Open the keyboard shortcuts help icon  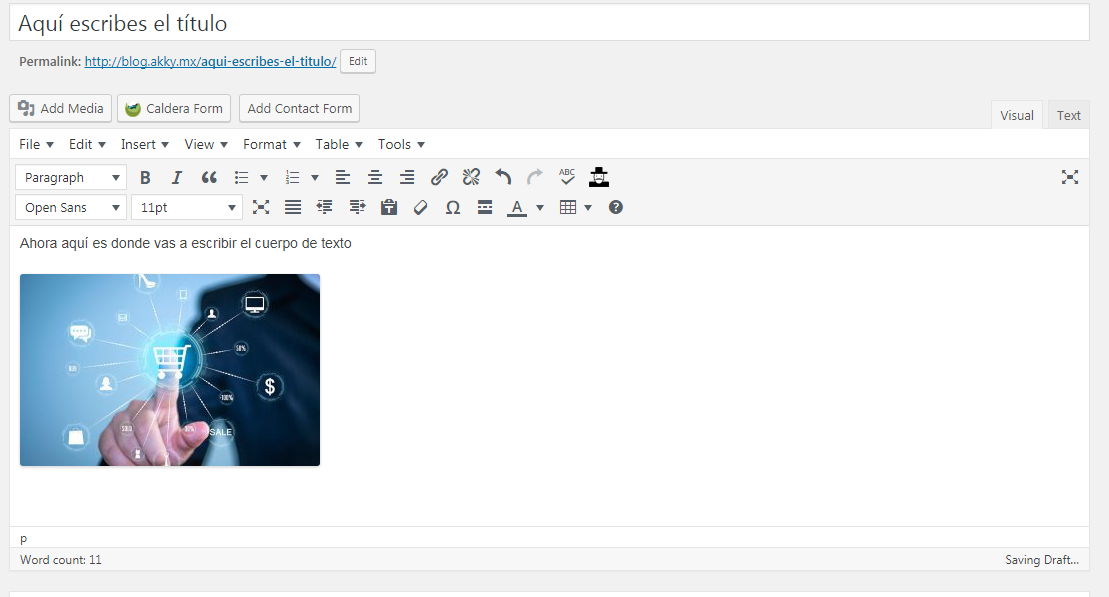(x=616, y=208)
